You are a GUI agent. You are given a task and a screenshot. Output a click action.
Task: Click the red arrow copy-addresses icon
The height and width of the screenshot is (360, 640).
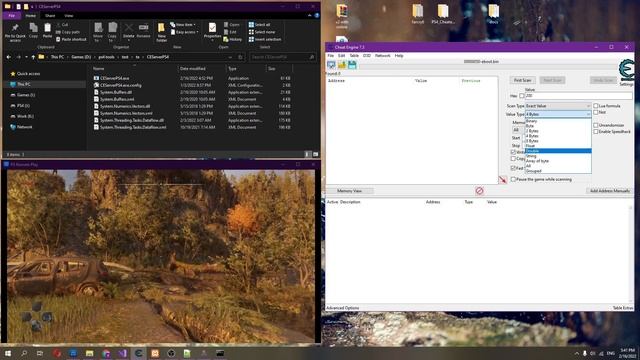click(x=503, y=180)
